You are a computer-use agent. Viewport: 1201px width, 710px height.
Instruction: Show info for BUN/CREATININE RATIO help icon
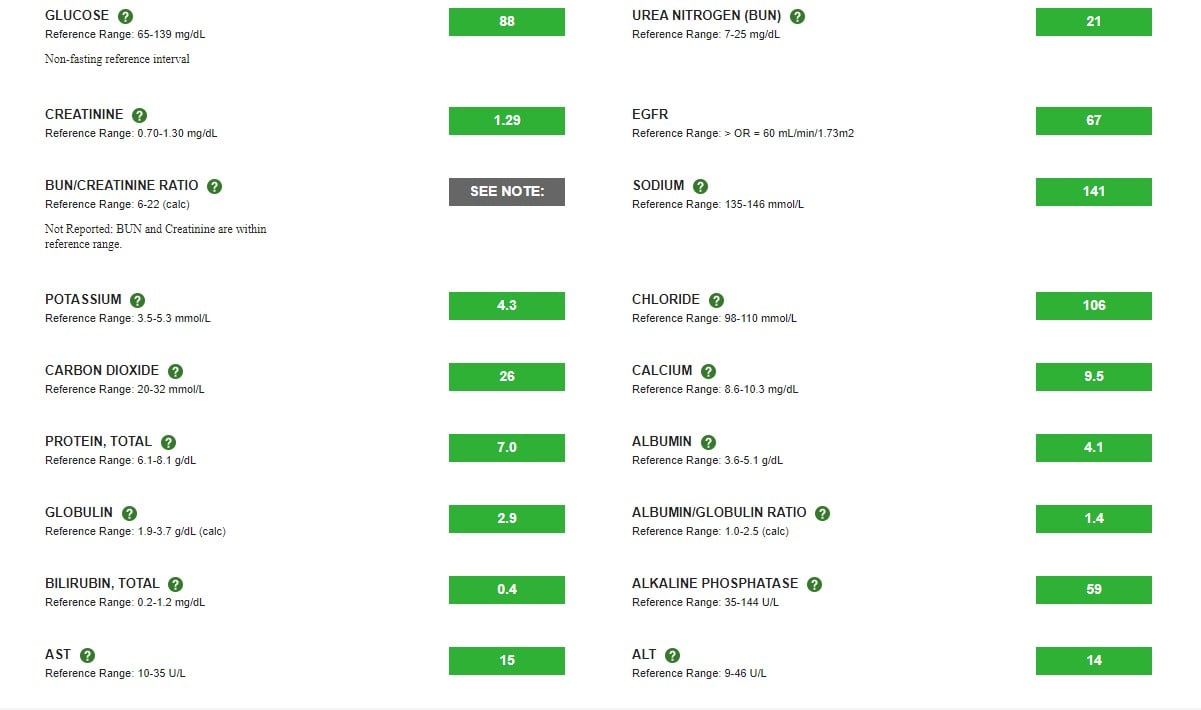[214, 186]
